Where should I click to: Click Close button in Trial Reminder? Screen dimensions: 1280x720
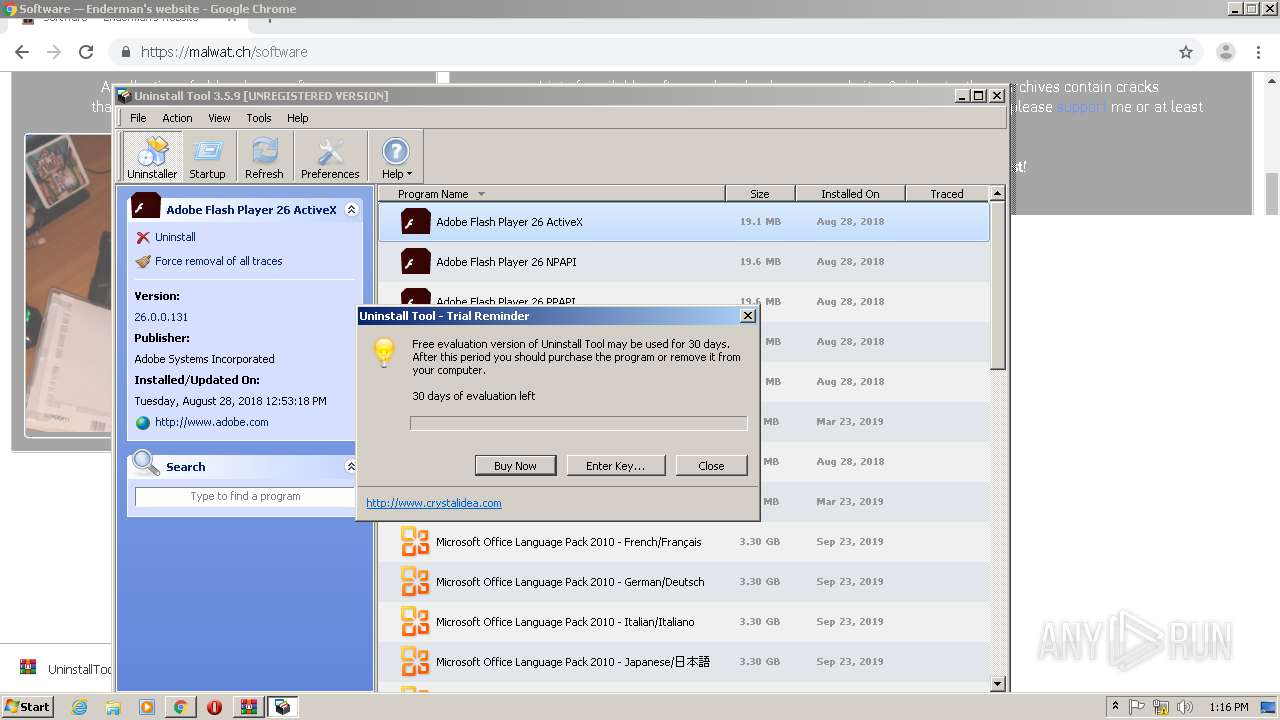click(x=711, y=466)
